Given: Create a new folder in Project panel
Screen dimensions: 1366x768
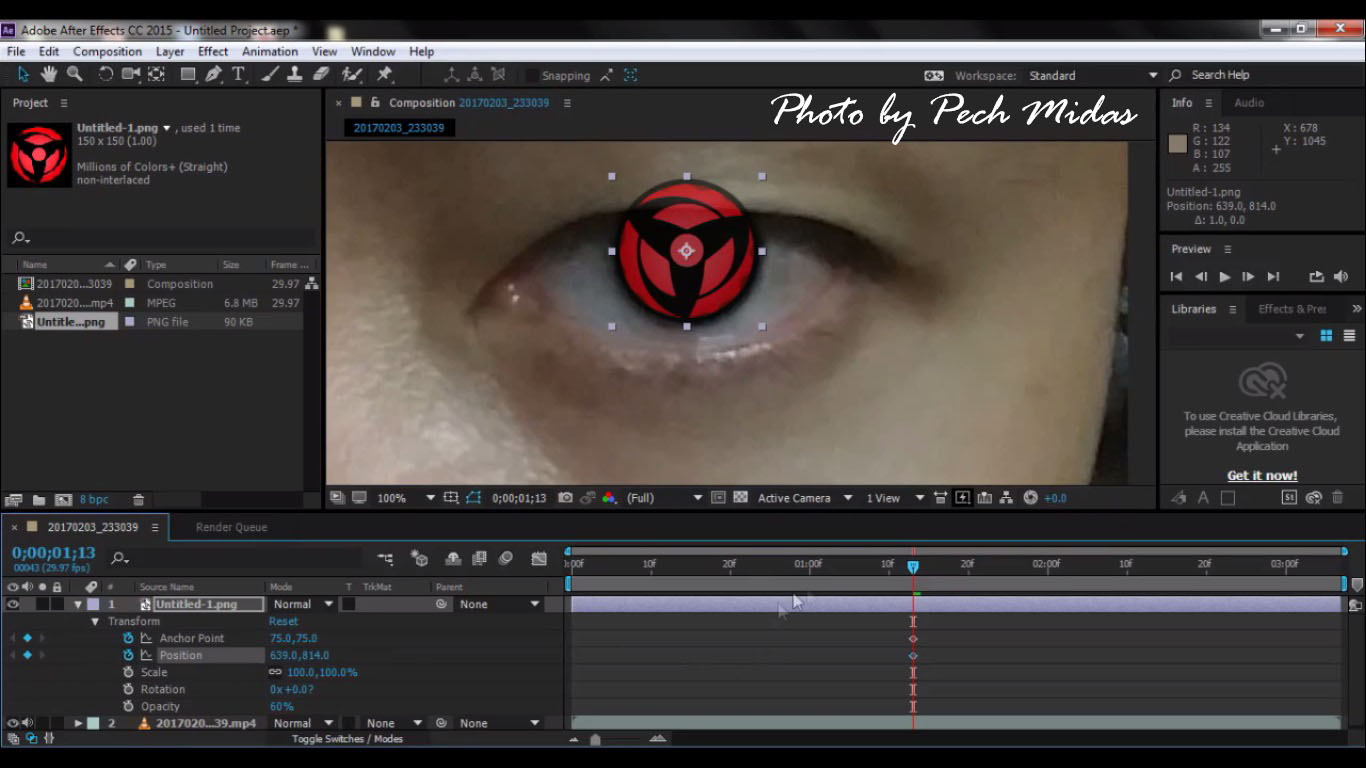Looking at the screenshot, I should [39, 499].
